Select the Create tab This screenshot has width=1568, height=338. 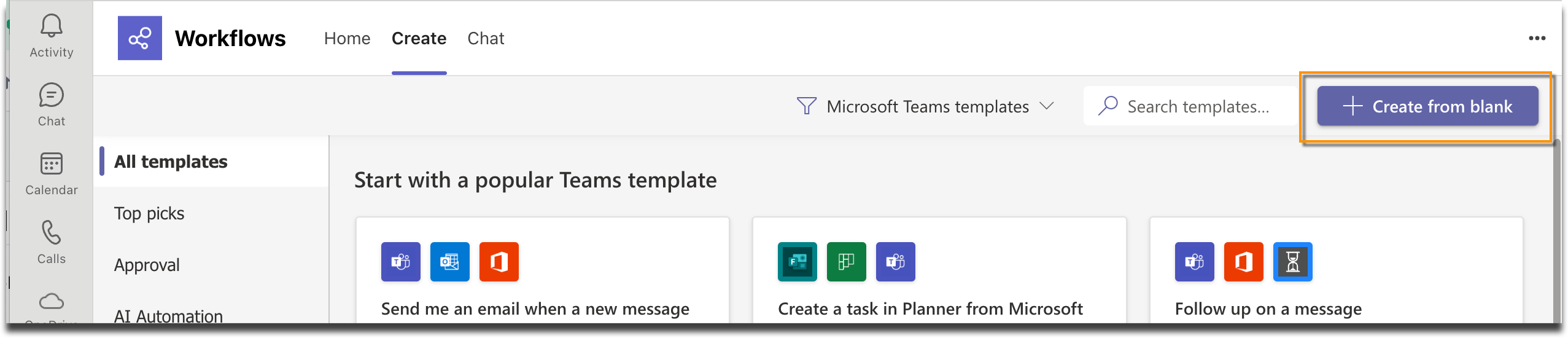419,38
